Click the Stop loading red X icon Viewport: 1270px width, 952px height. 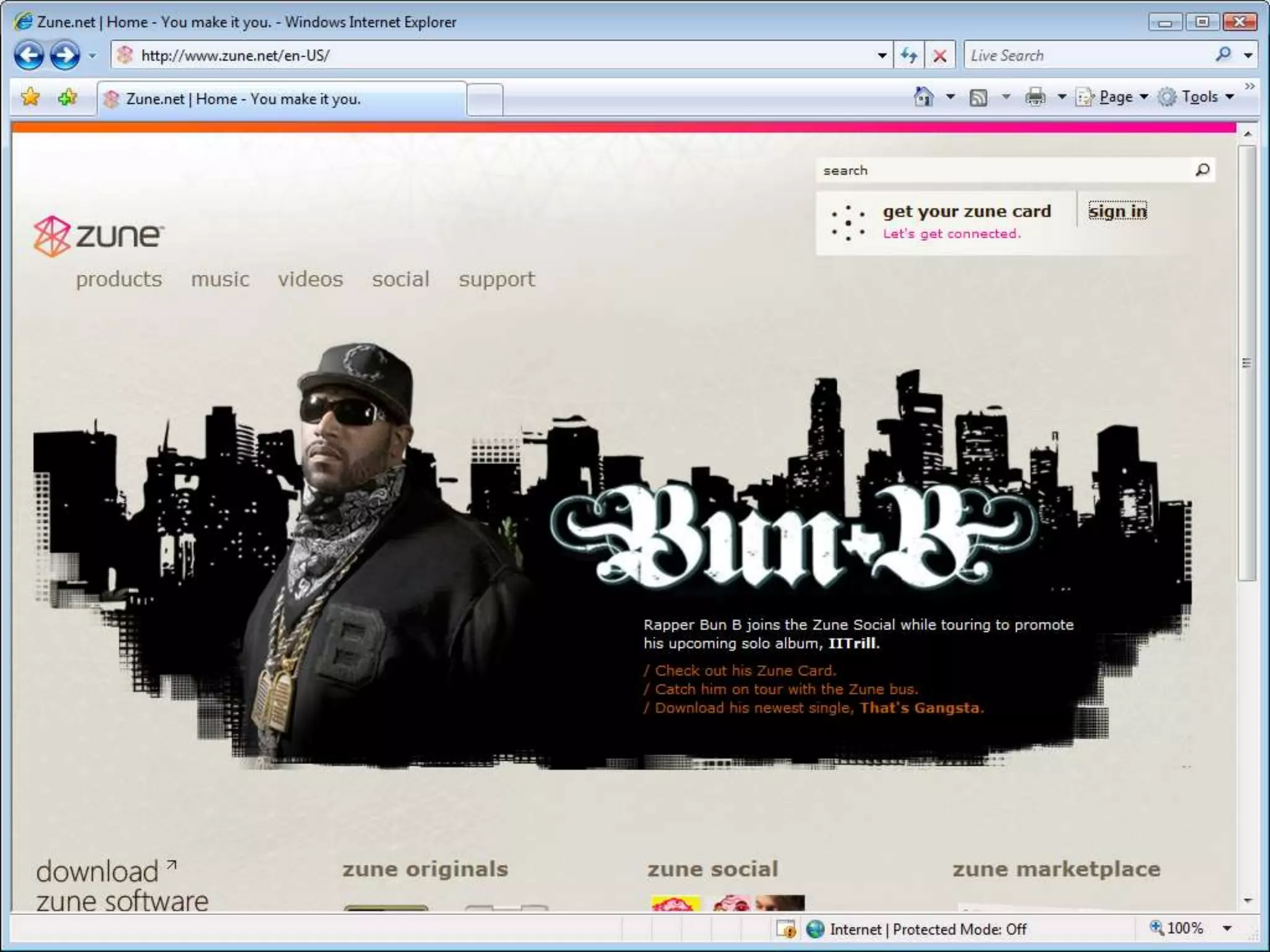coord(939,56)
